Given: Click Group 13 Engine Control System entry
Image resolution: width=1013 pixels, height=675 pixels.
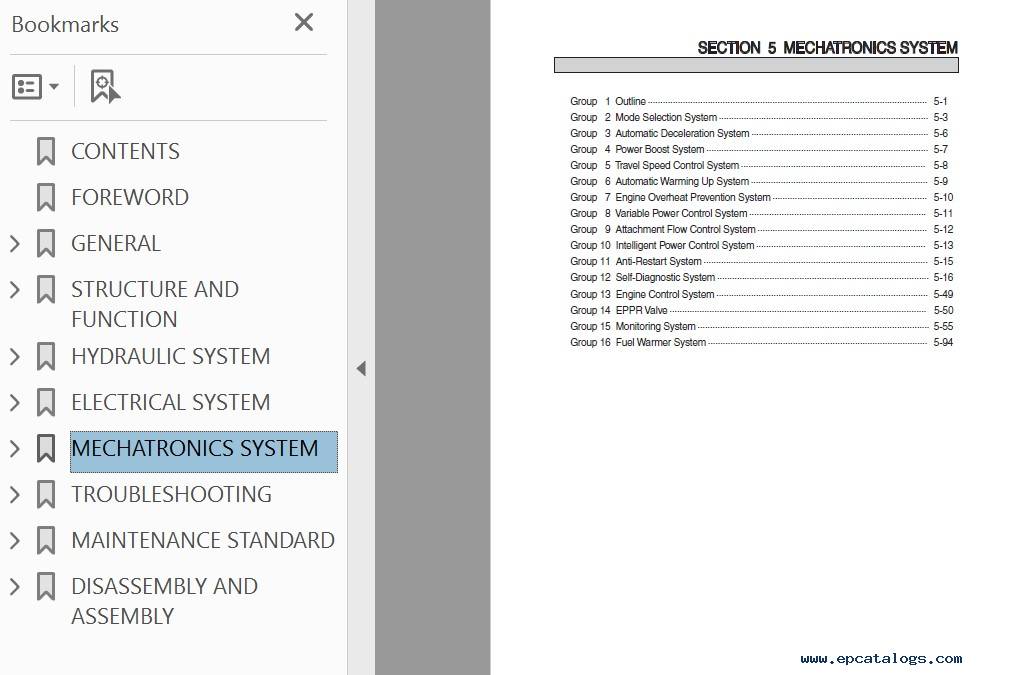Looking at the screenshot, I should click(761, 295).
